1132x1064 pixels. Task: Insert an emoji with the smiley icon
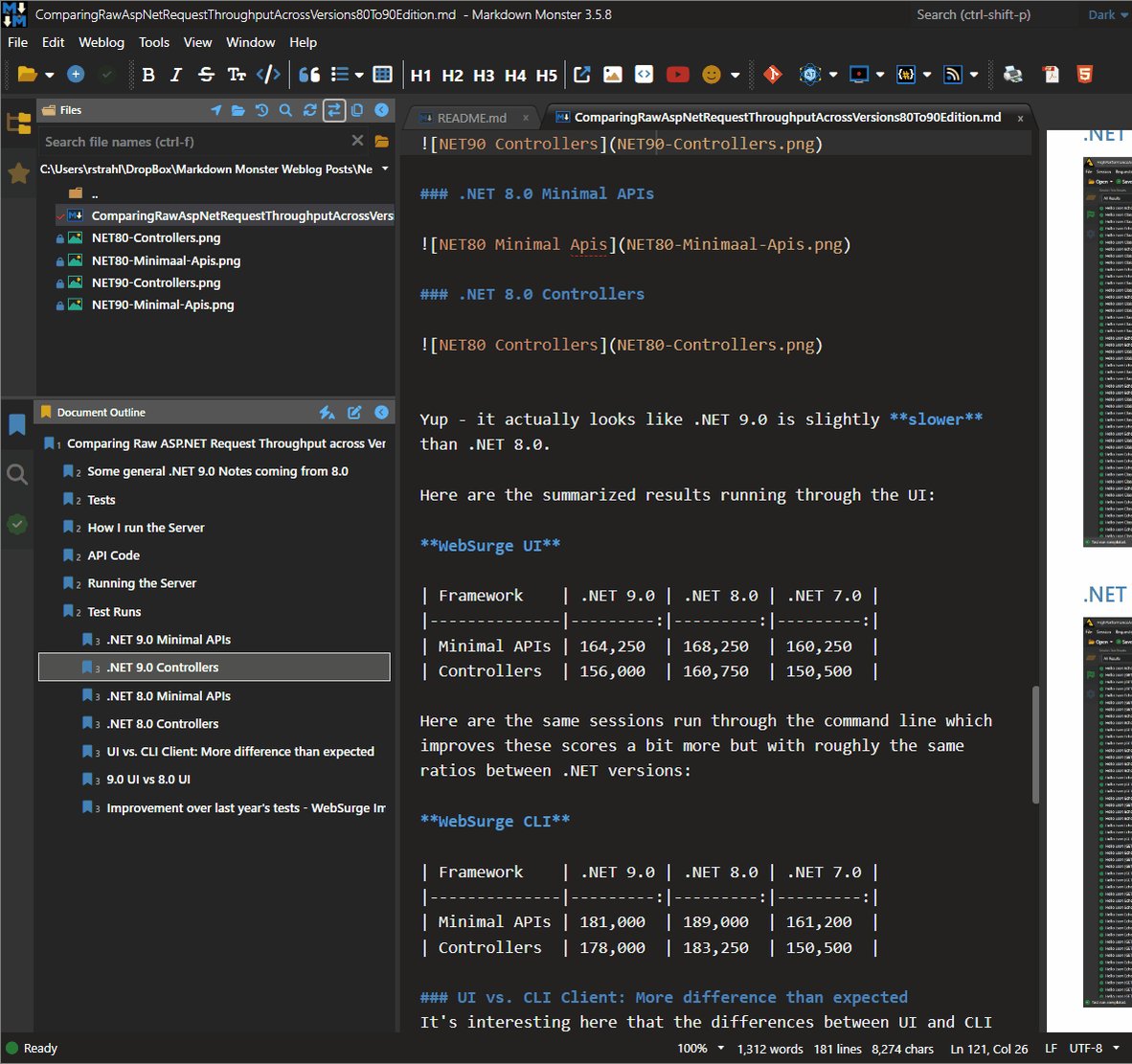712,75
